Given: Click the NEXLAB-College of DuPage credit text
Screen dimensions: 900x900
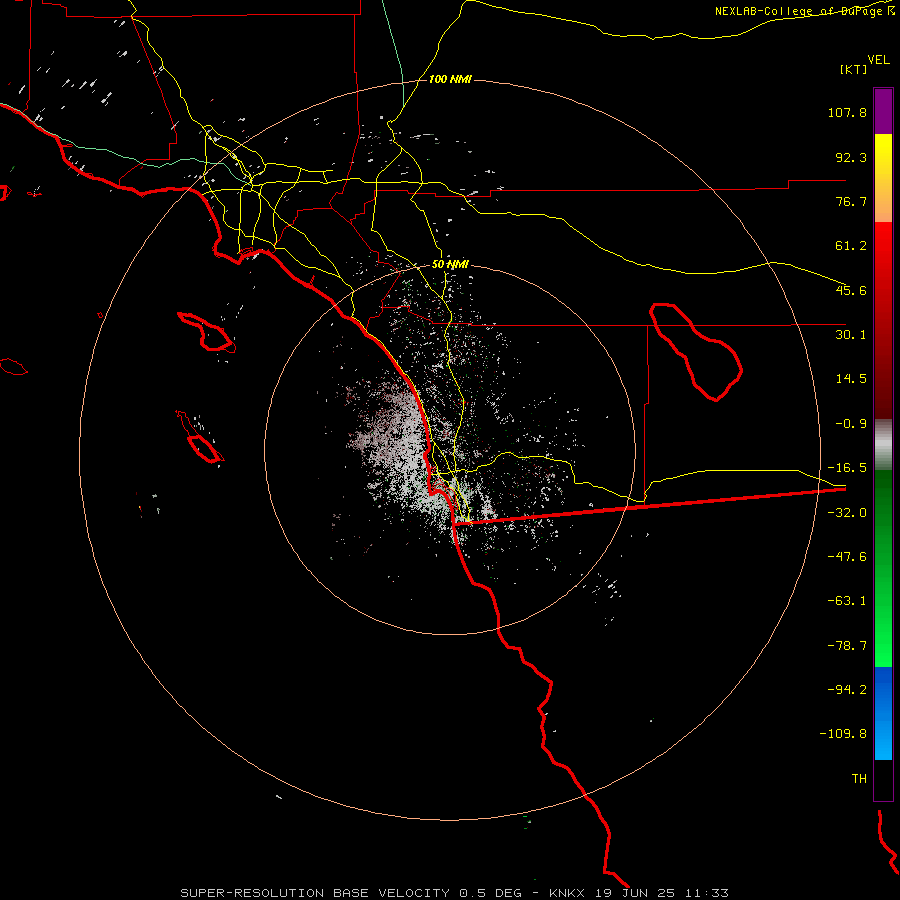Looking at the screenshot, I should pos(804,11).
